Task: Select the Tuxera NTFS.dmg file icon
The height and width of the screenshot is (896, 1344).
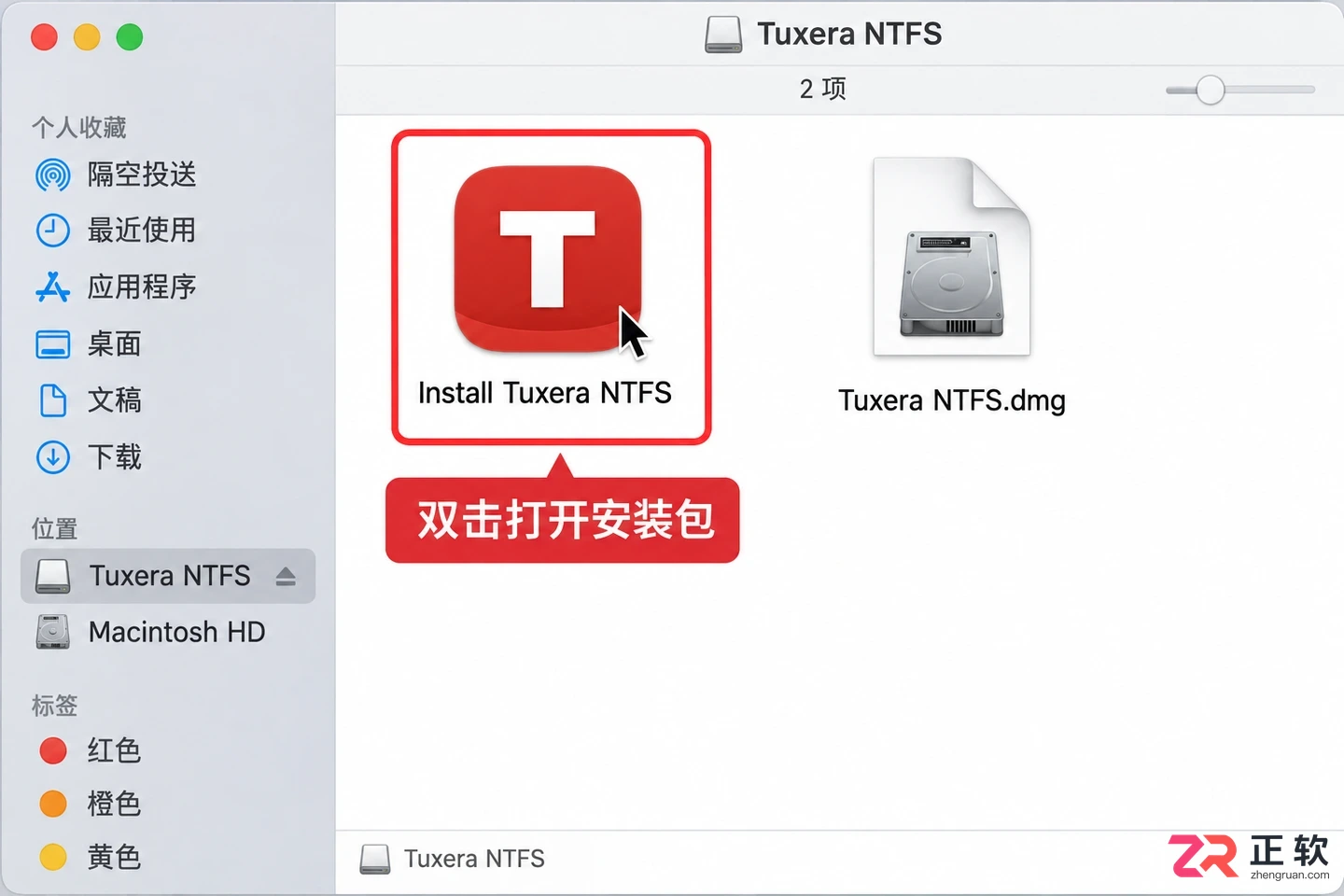Action: point(952,258)
